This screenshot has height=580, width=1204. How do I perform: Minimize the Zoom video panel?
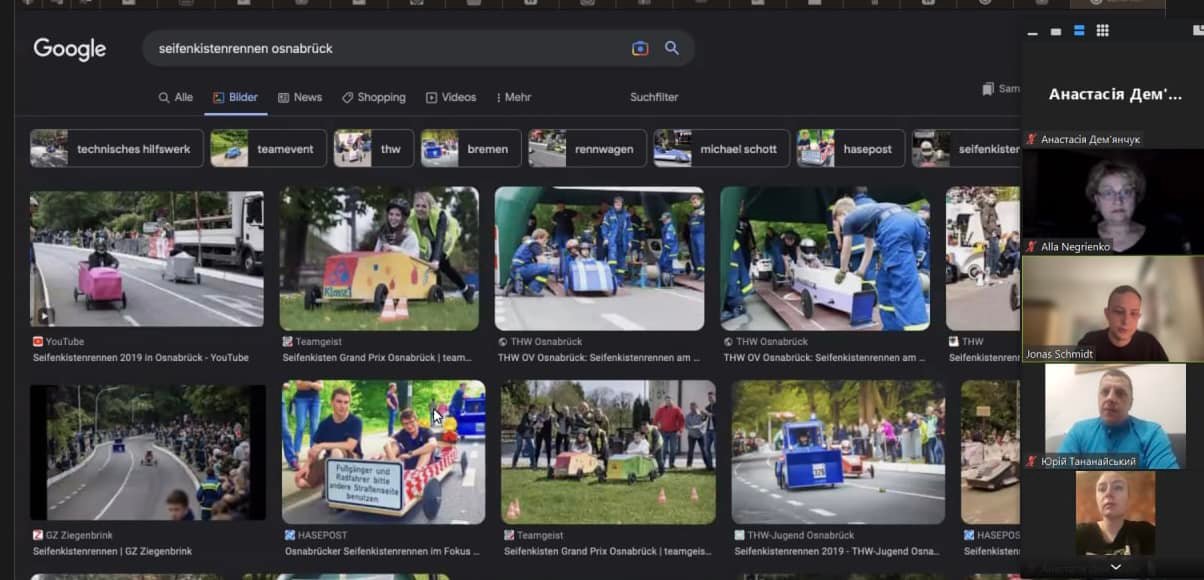(x=1033, y=33)
